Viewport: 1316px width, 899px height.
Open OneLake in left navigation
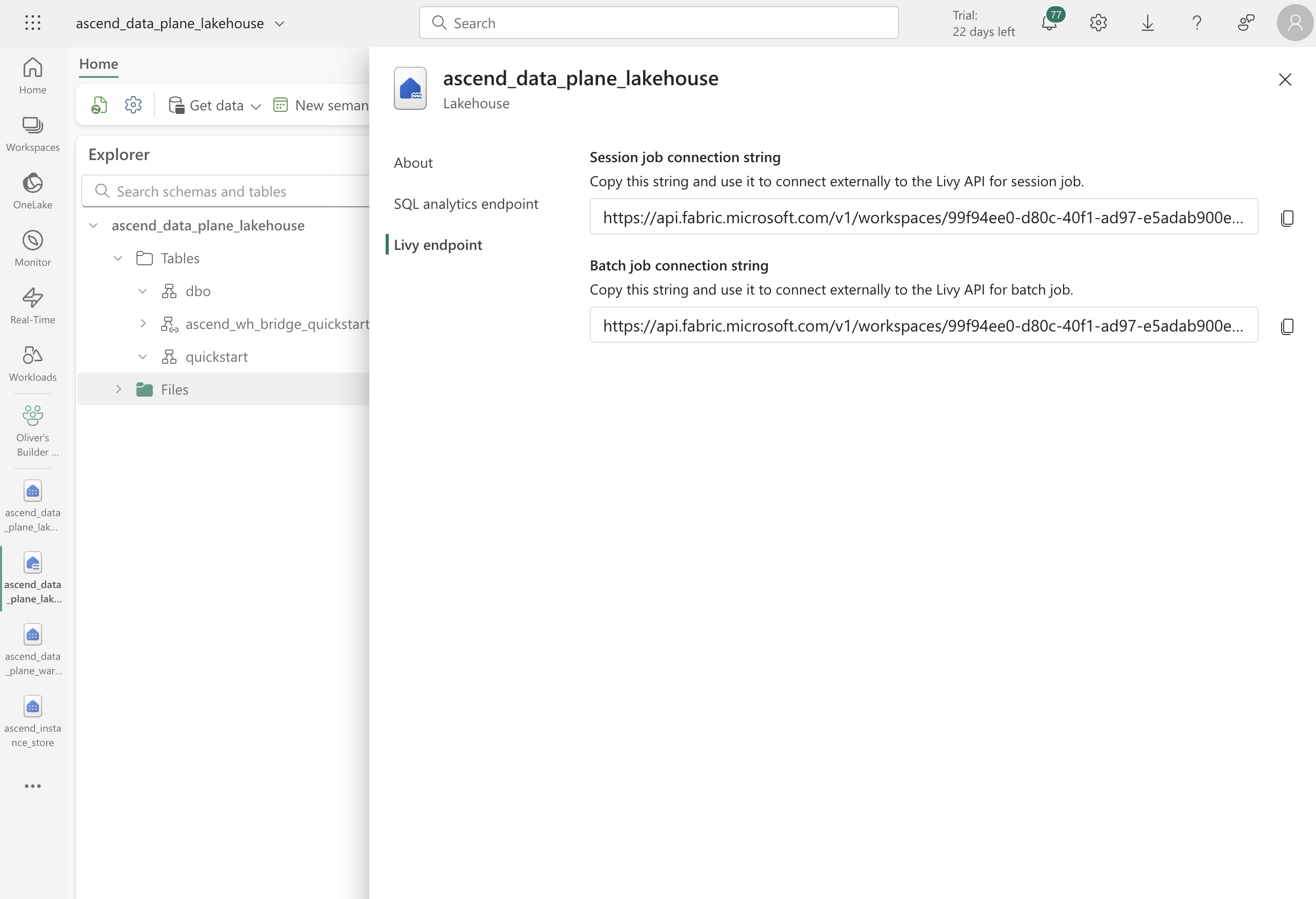pos(33,191)
